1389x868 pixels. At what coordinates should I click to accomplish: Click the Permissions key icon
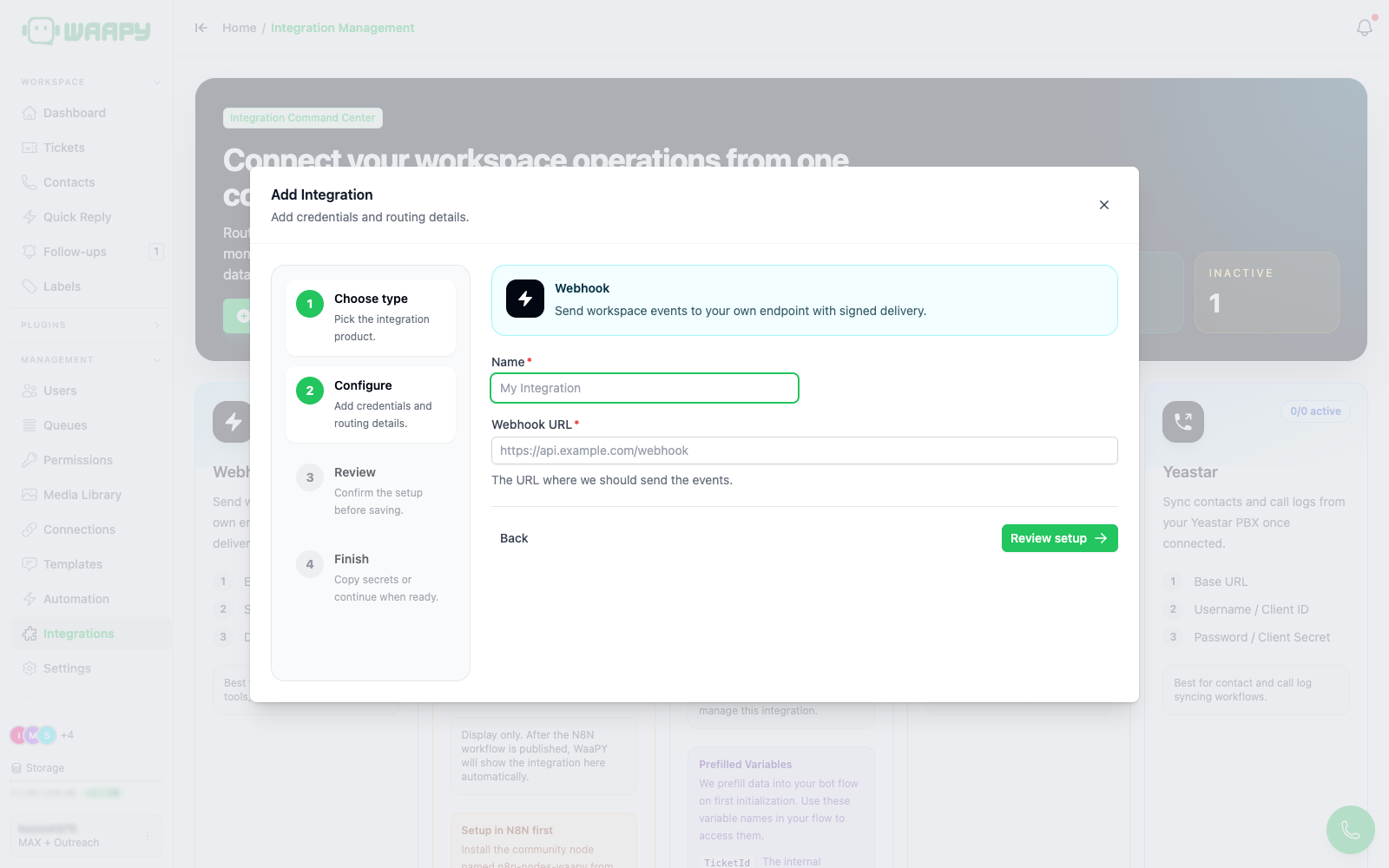click(30, 460)
